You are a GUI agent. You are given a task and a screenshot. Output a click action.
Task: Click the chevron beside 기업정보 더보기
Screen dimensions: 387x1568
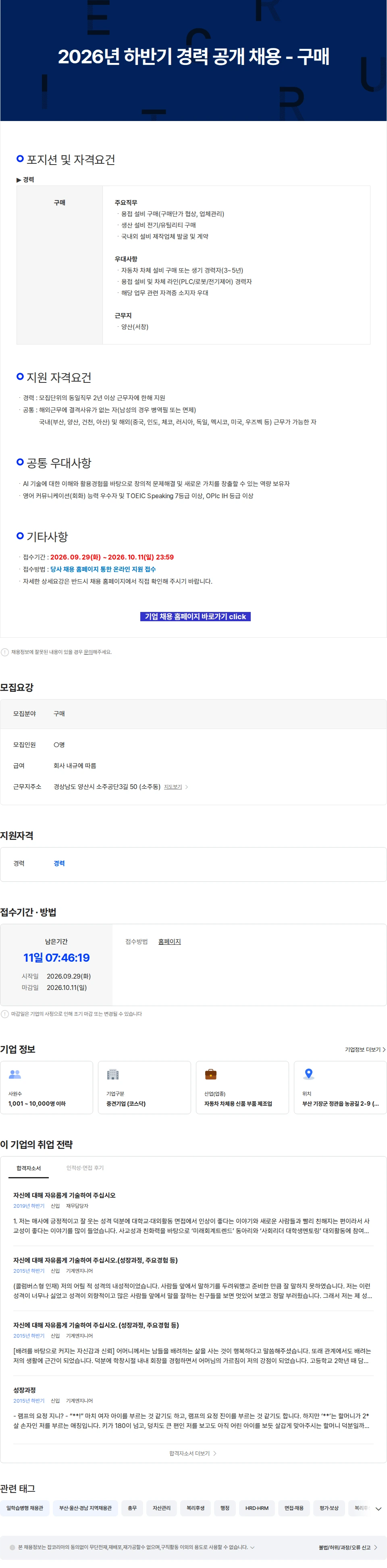(384, 1049)
